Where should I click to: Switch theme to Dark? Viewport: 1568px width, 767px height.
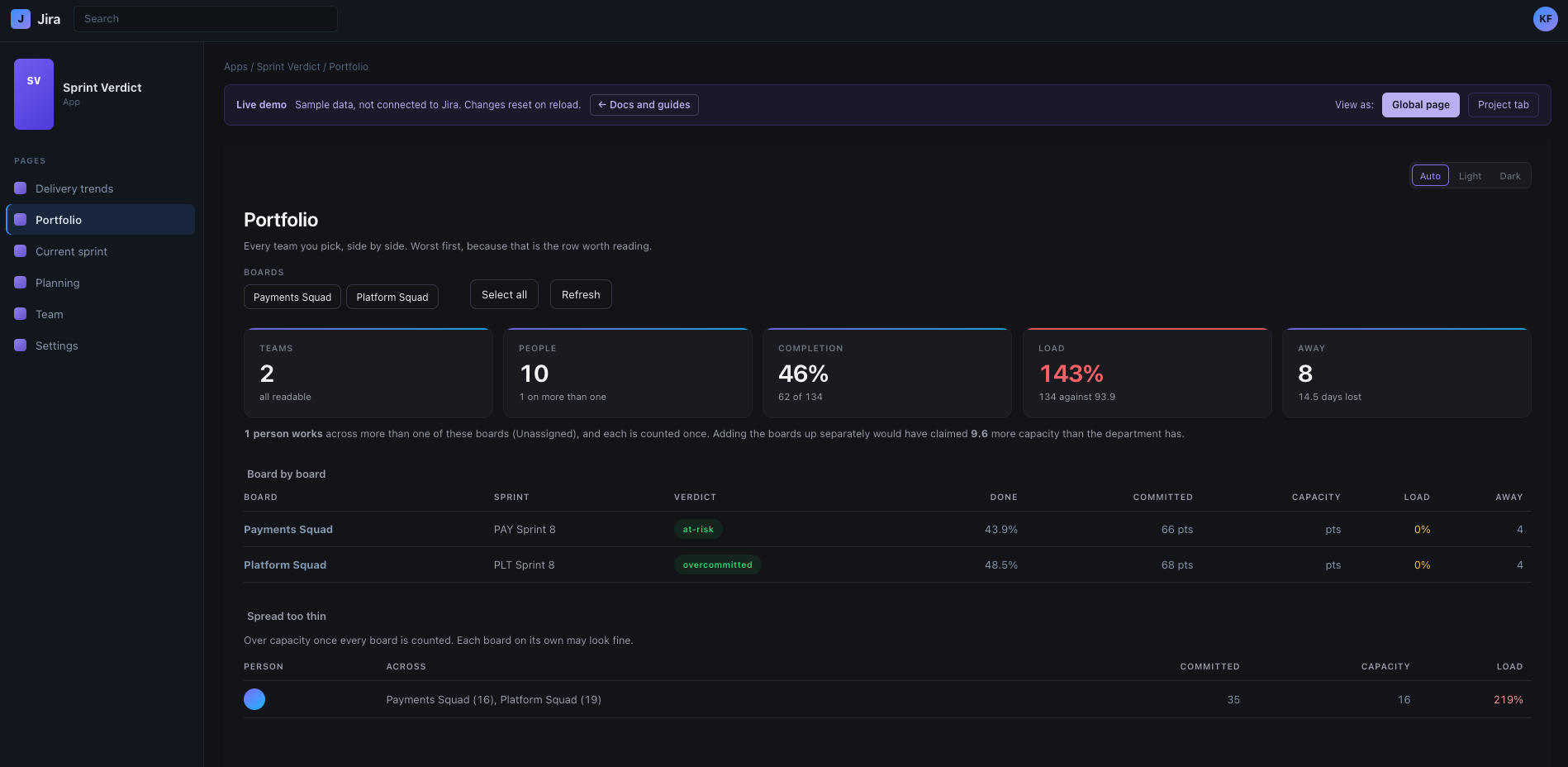[x=1510, y=176]
